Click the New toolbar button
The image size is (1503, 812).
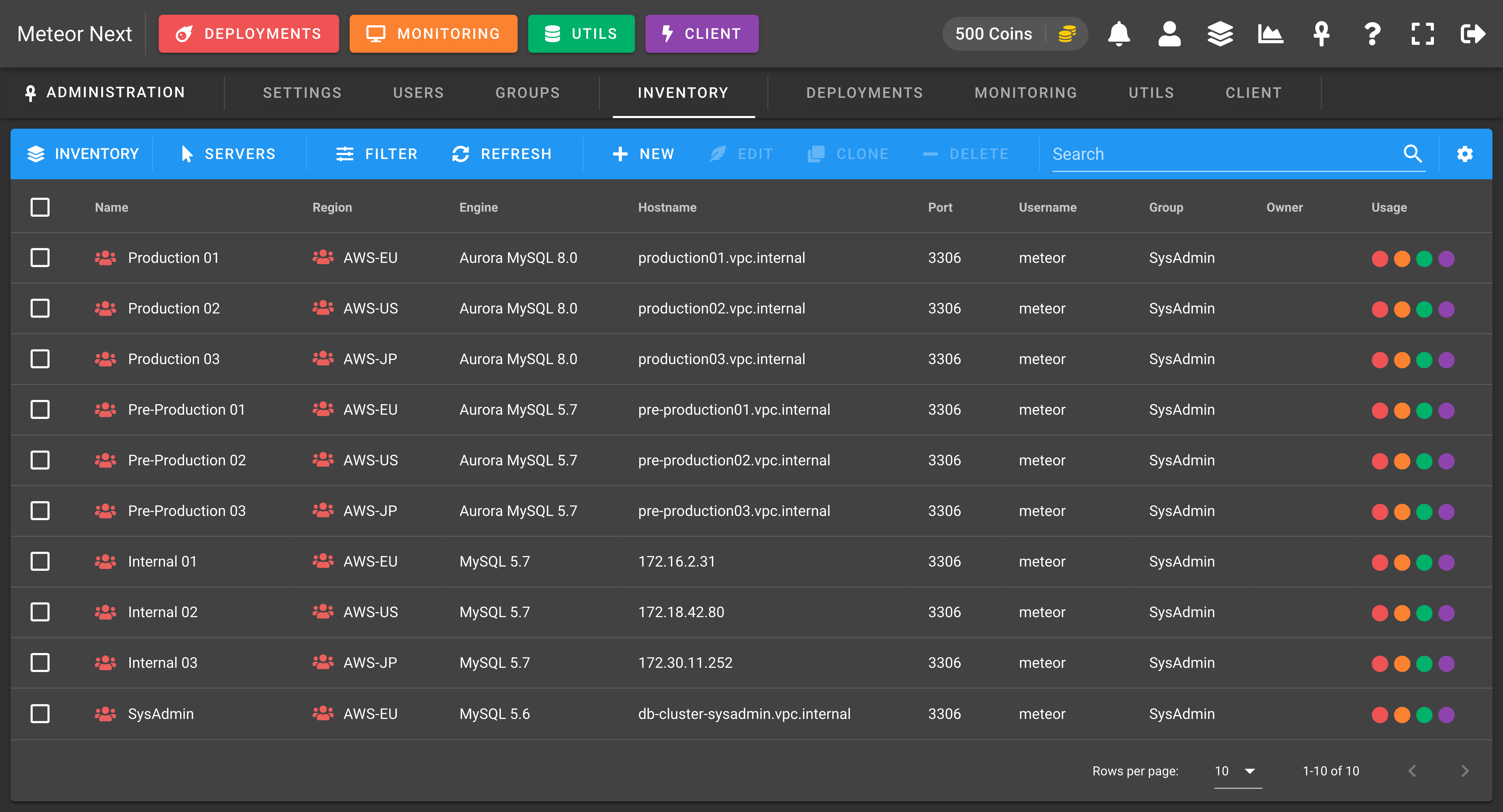[644, 154]
